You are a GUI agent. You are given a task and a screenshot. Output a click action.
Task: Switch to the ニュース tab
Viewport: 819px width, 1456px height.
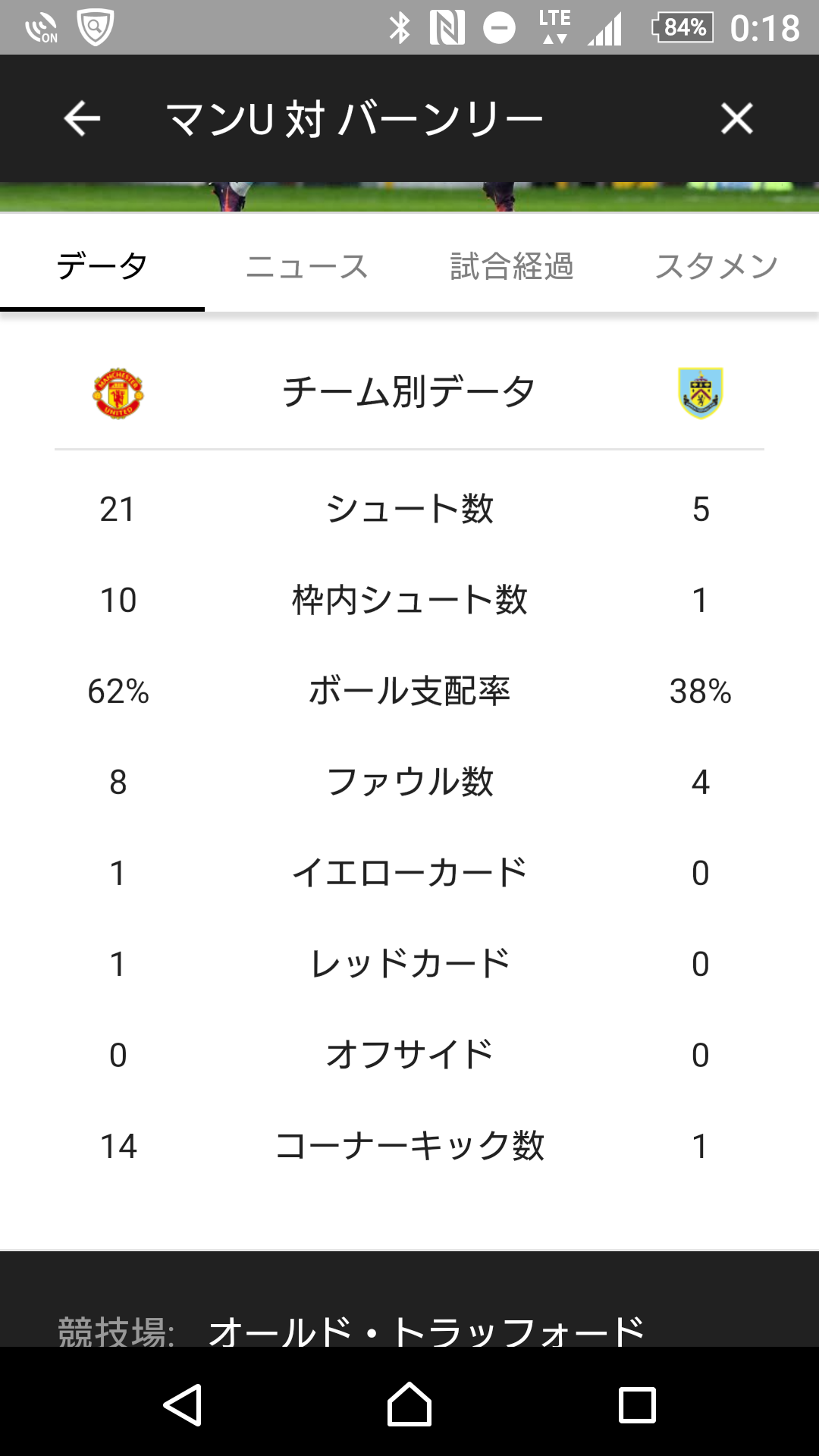(307, 266)
